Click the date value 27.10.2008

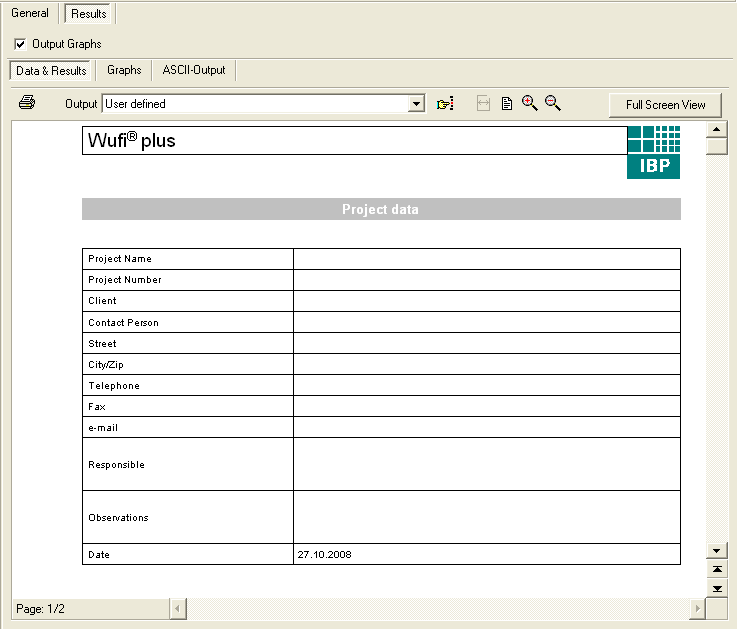pyautogui.click(x=324, y=555)
